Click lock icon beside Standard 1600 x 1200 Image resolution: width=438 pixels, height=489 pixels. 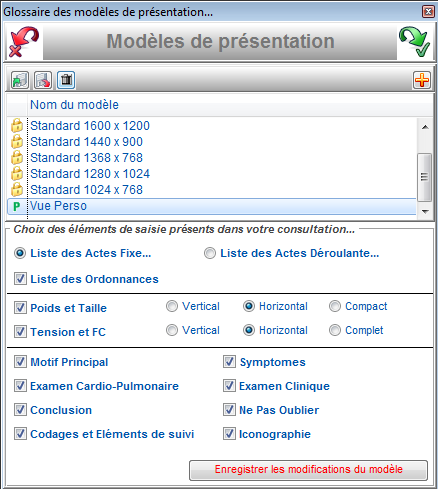pos(17,126)
